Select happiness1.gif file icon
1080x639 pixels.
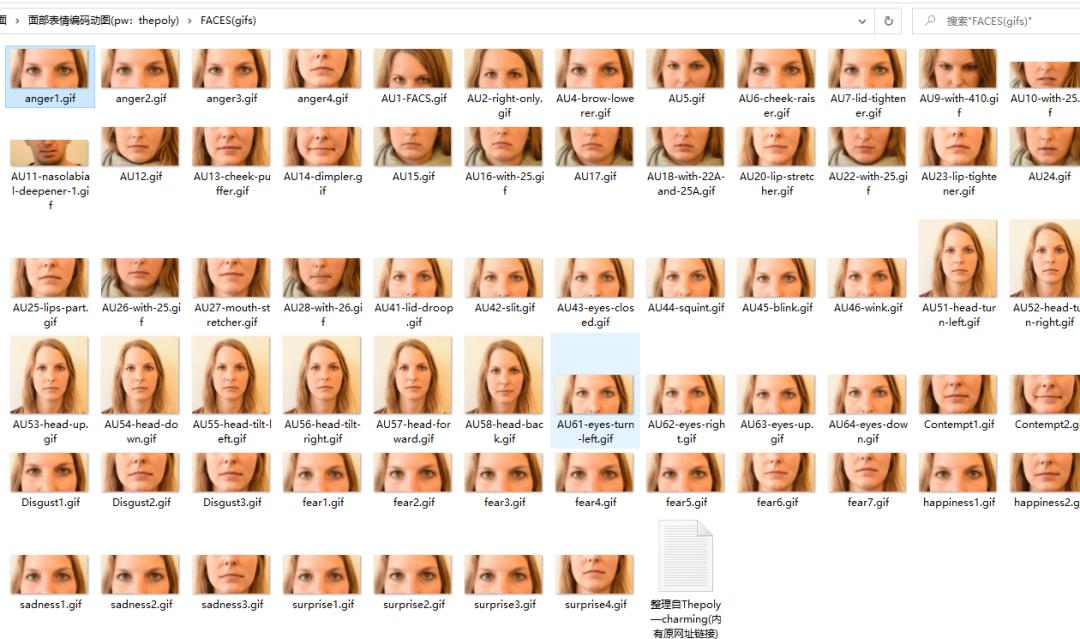pyautogui.click(x=959, y=472)
